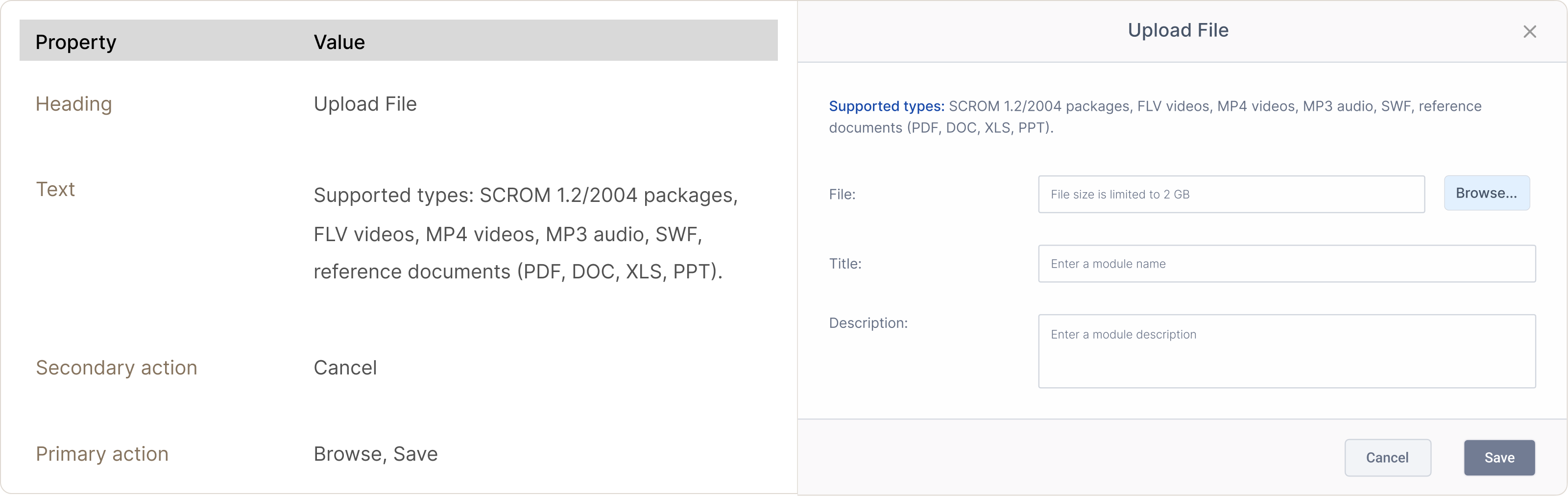Click the module name Title field
The image size is (1568, 496).
1287,264
